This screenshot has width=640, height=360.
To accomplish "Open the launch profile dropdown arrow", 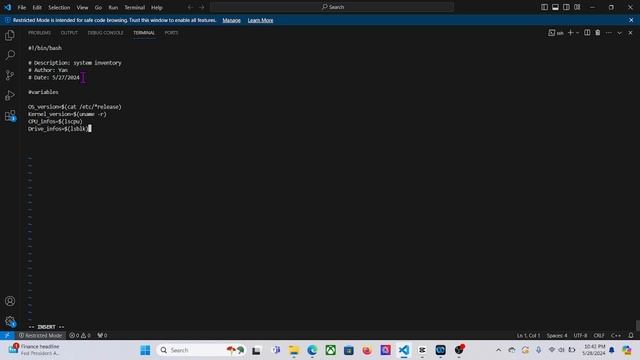I will click(578, 33).
